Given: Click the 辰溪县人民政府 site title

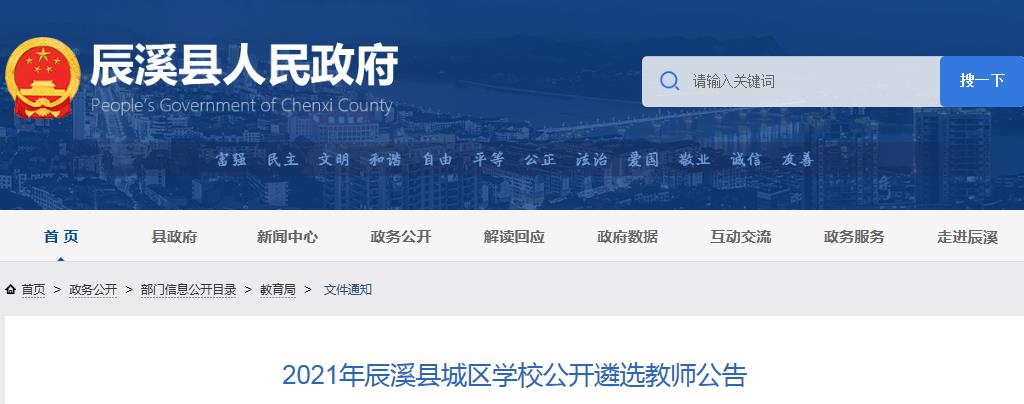Looking at the screenshot, I should point(244,66).
